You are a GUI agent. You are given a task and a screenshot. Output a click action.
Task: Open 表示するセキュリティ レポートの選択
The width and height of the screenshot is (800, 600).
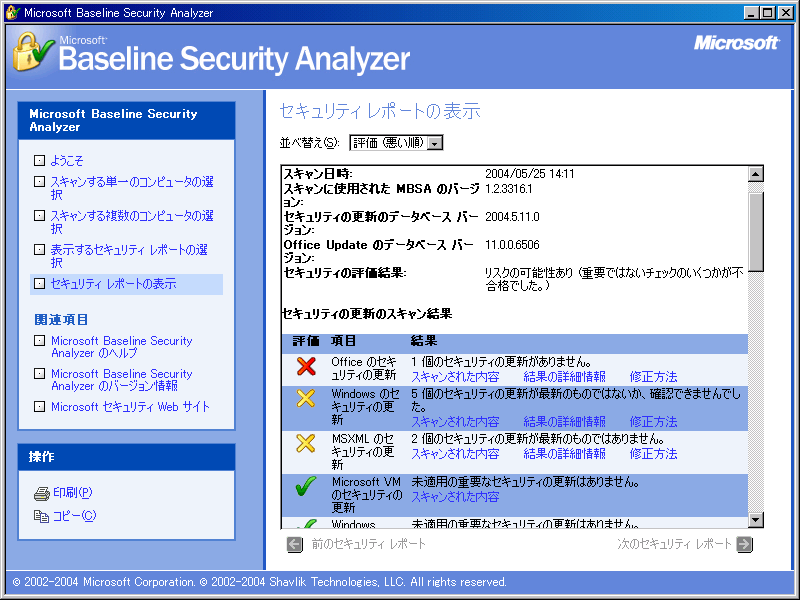tap(129, 256)
